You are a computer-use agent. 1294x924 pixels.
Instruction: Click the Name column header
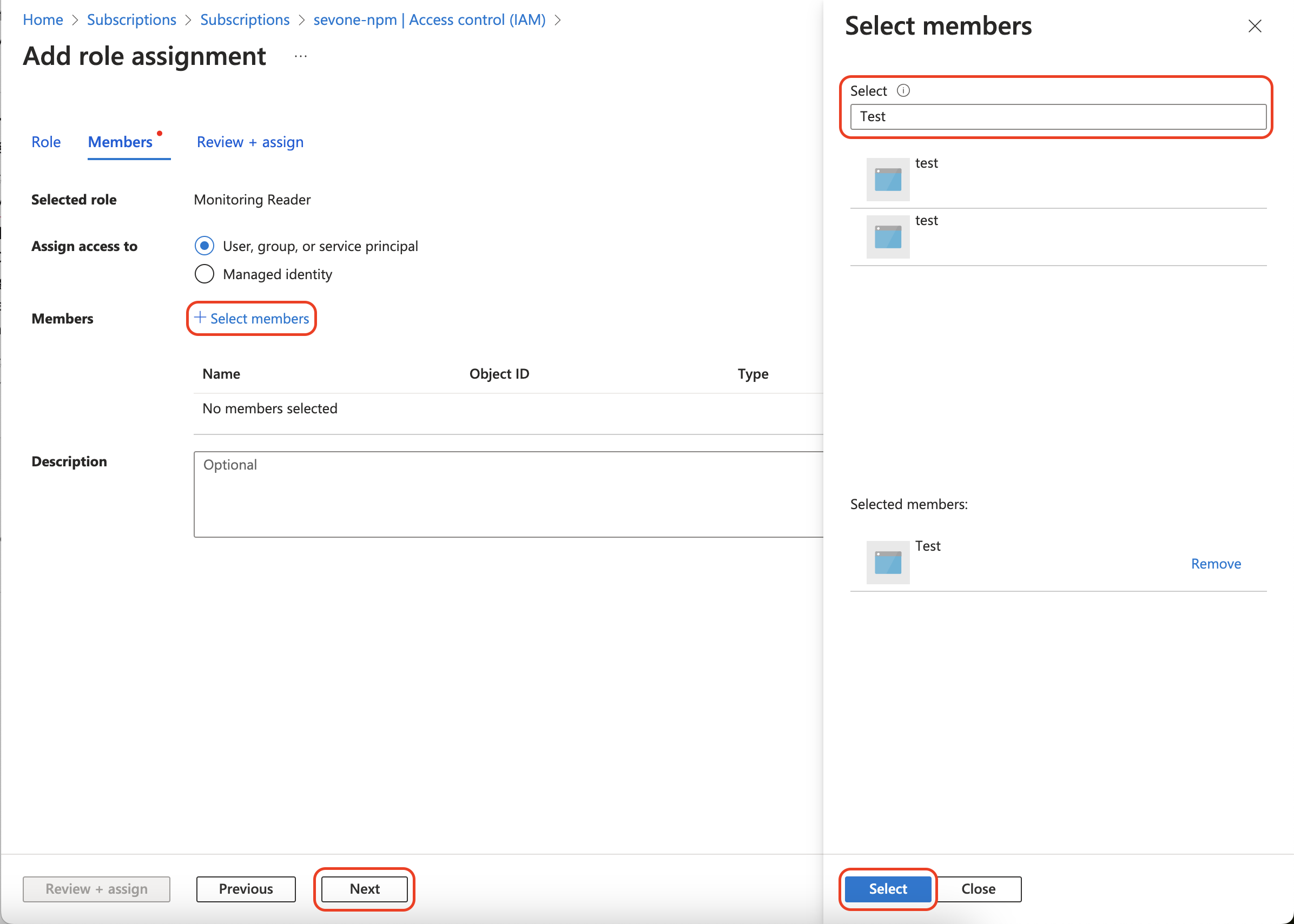click(x=221, y=374)
